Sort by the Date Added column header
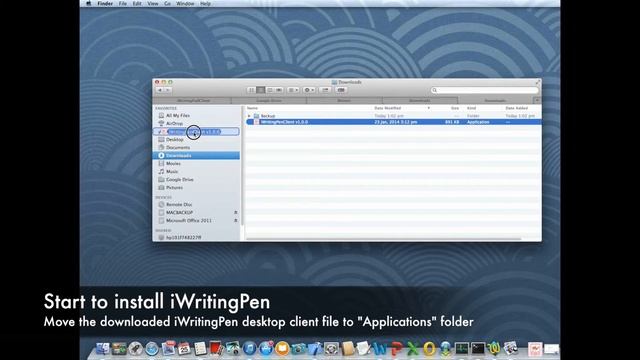This screenshot has height=360, width=640. pos(516,108)
